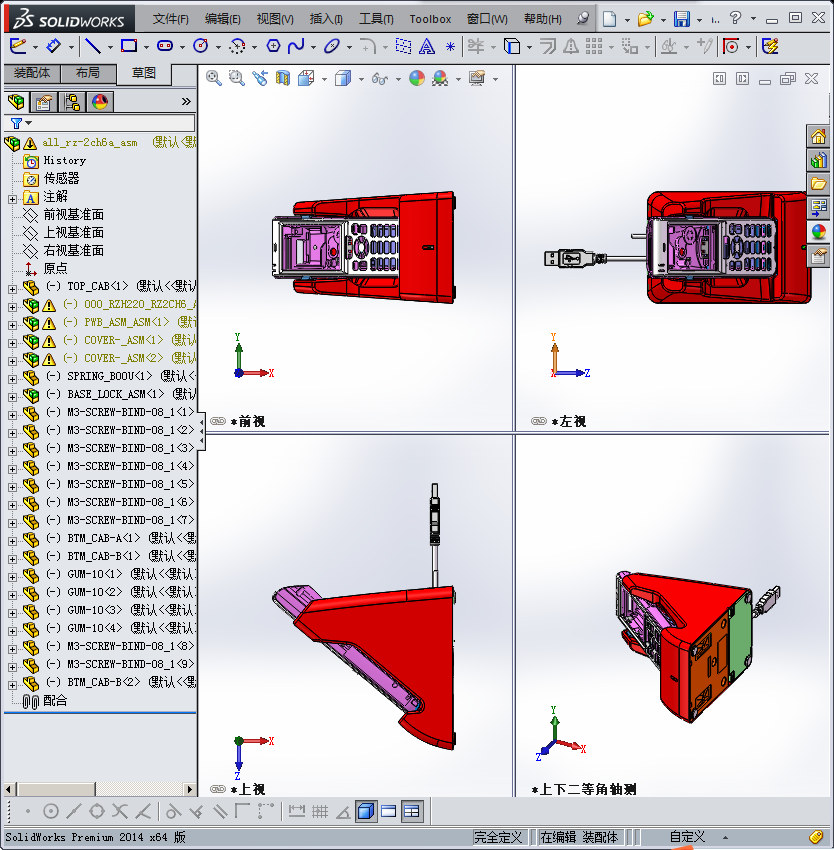
Task: Expand the TOP_CAB<1> component
Action: (12, 289)
